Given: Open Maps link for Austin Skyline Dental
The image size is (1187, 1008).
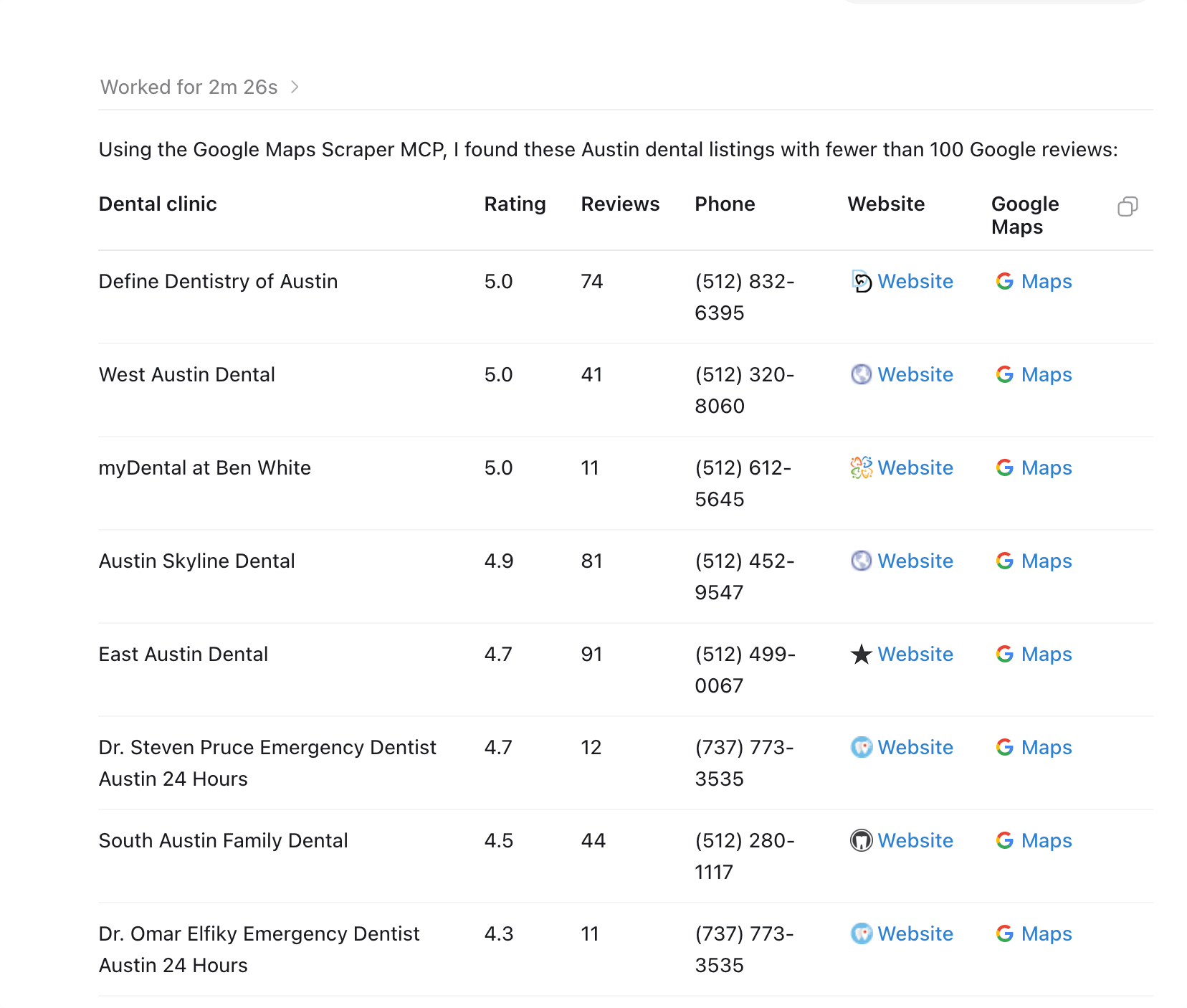Looking at the screenshot, I should (1047, 561).
